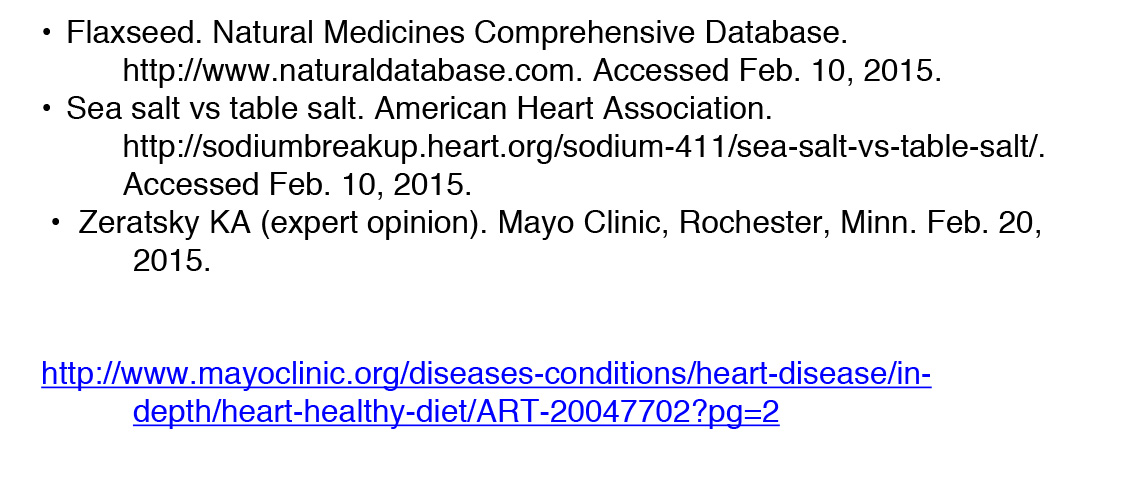Click the 2015 line under Zeratsky
Image resolution: width=1126 pixels, height=483 pixels.
tap(171, 262)
